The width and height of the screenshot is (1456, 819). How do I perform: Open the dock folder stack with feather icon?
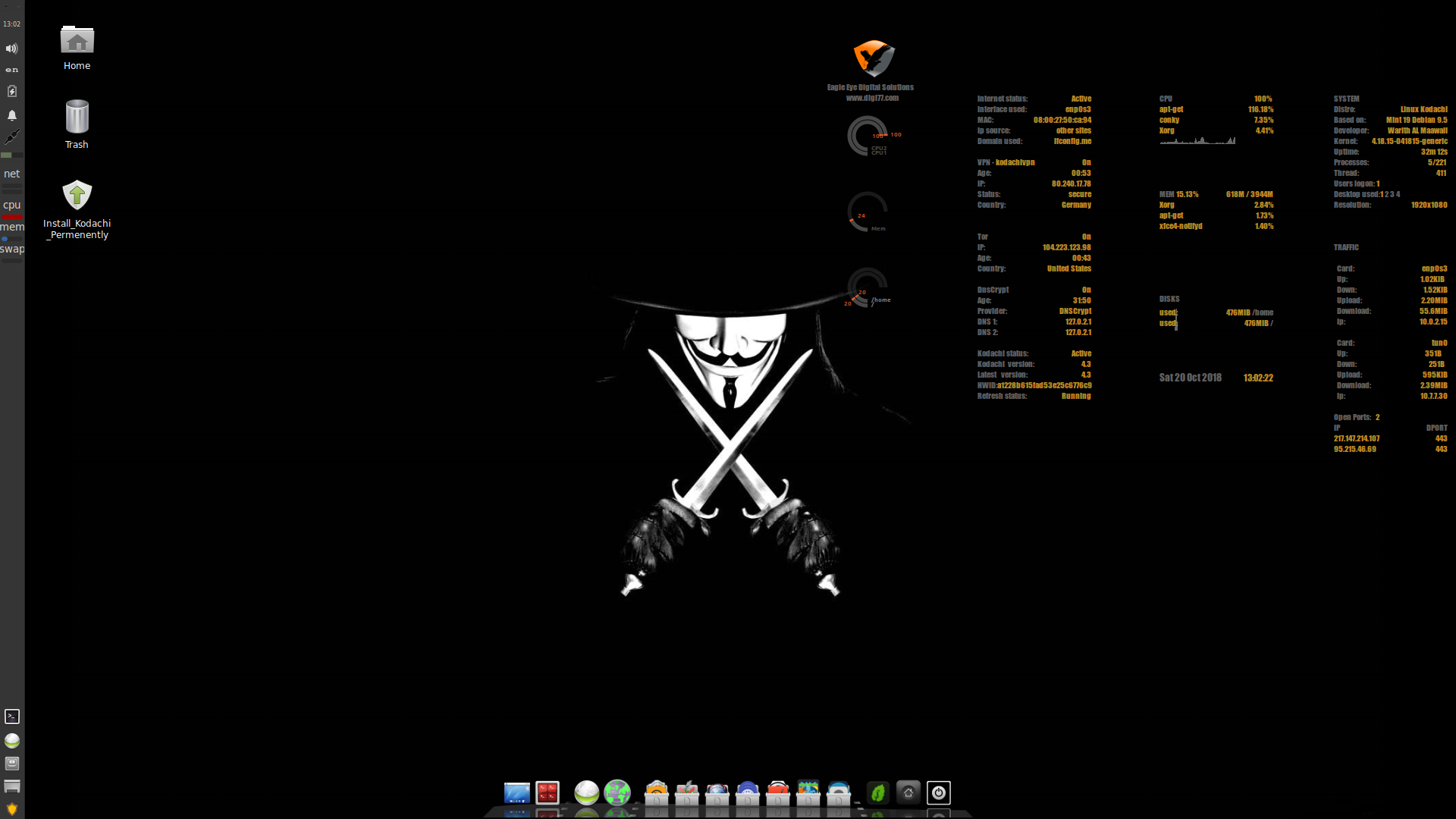pyautogui.click(x=687, y=793)
